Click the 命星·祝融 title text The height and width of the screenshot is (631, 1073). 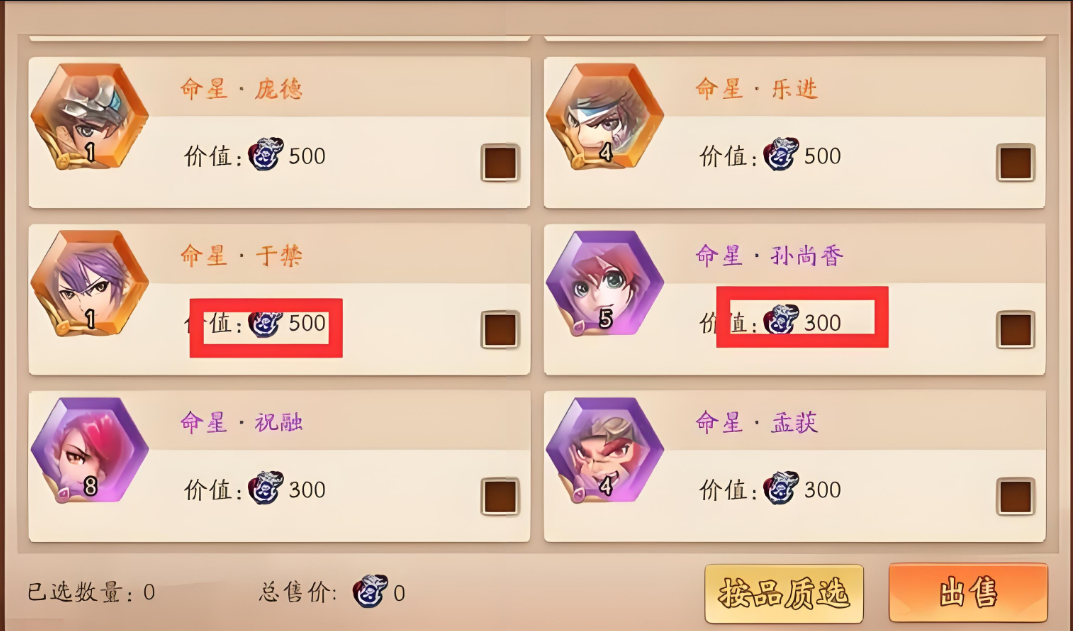242,422
